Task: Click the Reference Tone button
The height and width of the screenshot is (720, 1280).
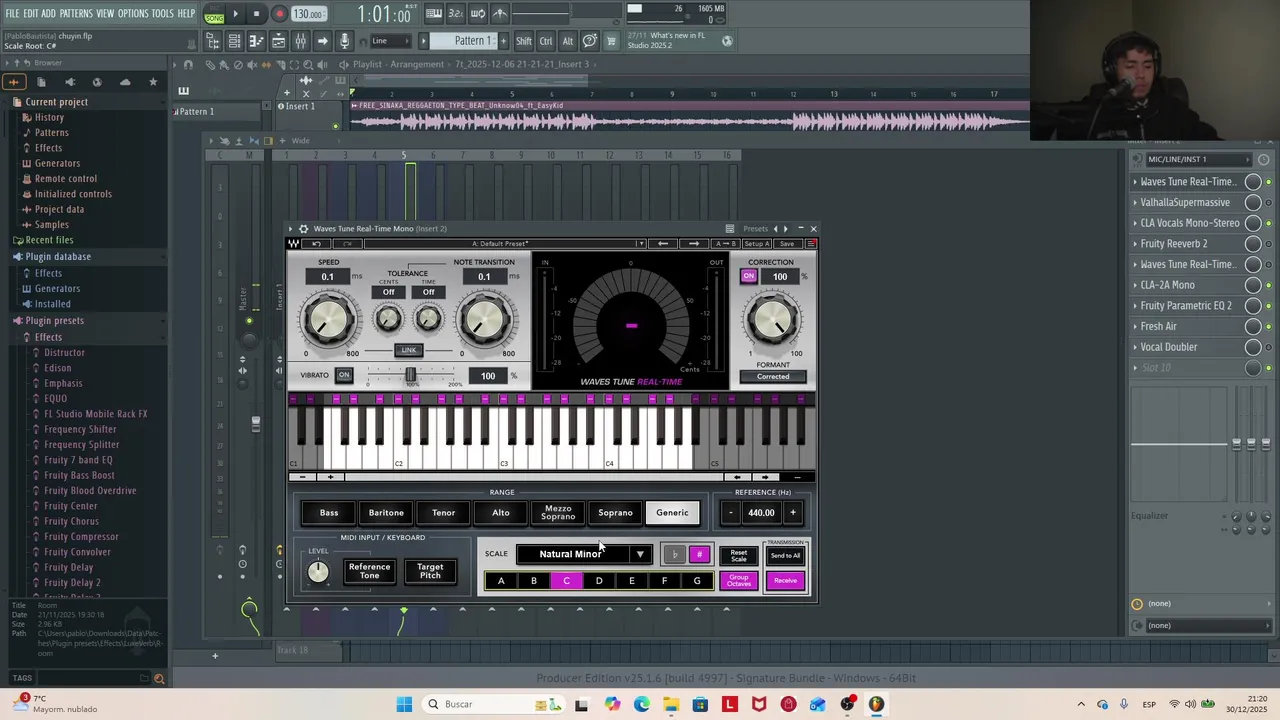Action: (x=369, y=571)
